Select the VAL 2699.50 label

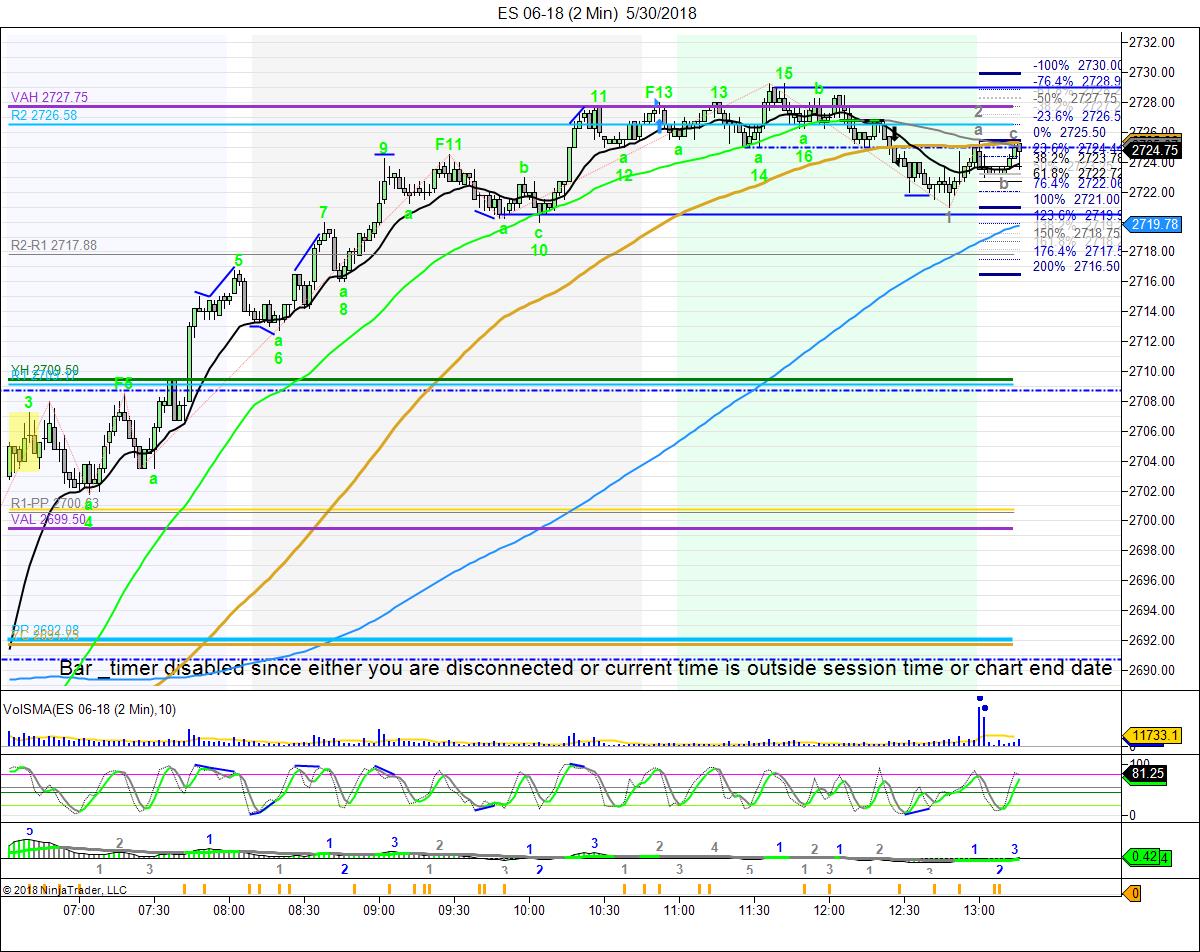coord(49,519)
